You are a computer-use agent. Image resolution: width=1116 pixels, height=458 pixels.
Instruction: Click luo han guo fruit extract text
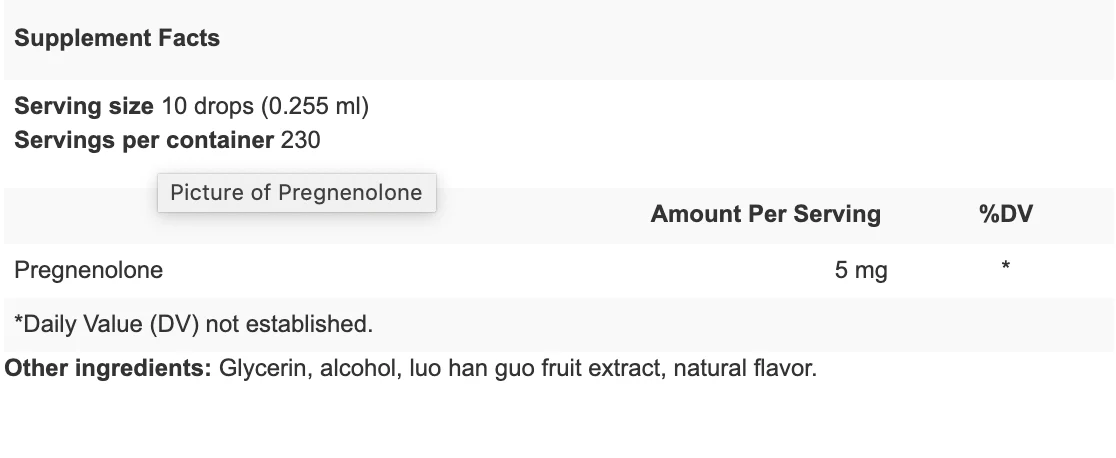(535, 368)
